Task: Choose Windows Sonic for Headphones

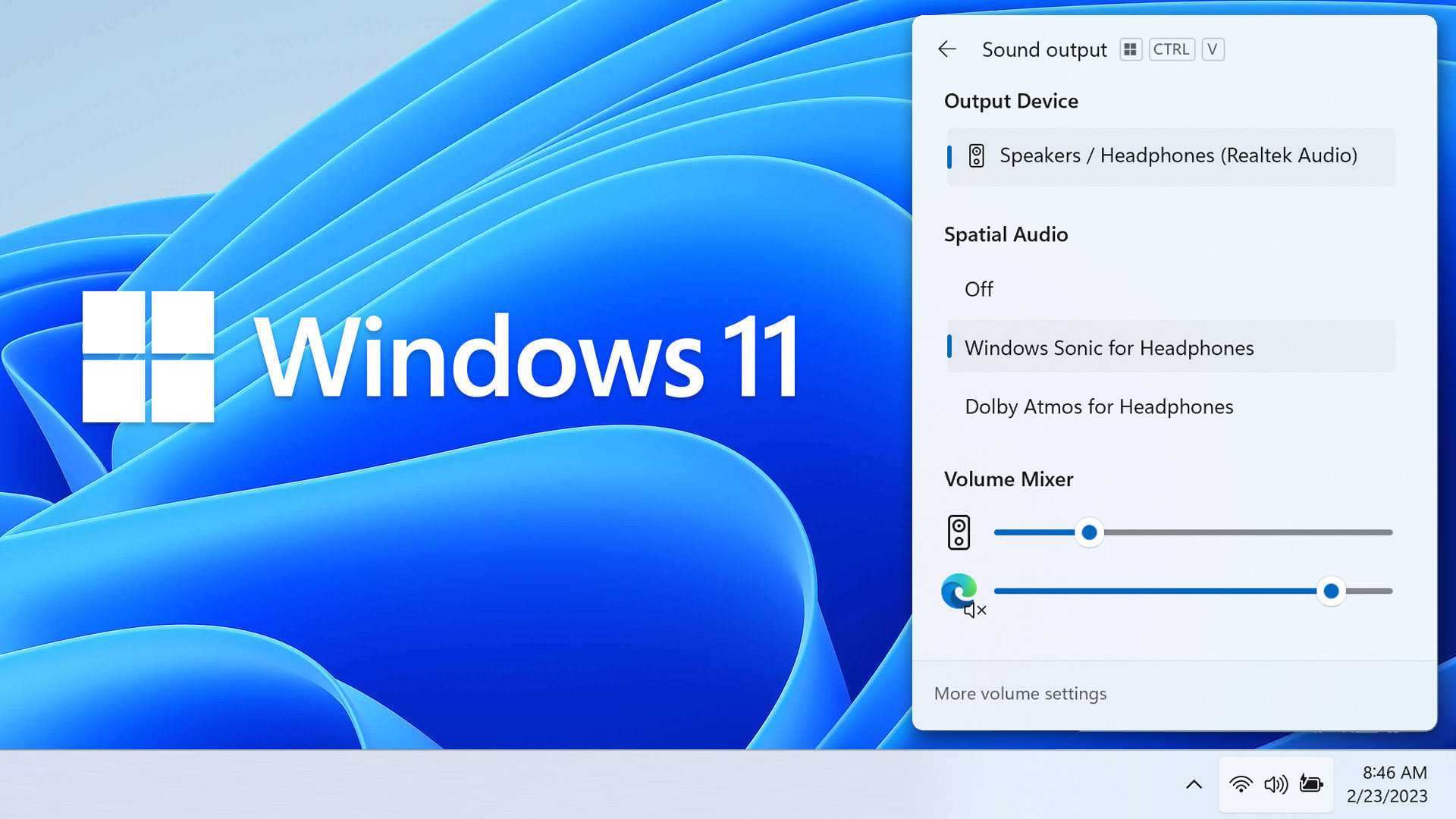Action: pos(1171,347)
